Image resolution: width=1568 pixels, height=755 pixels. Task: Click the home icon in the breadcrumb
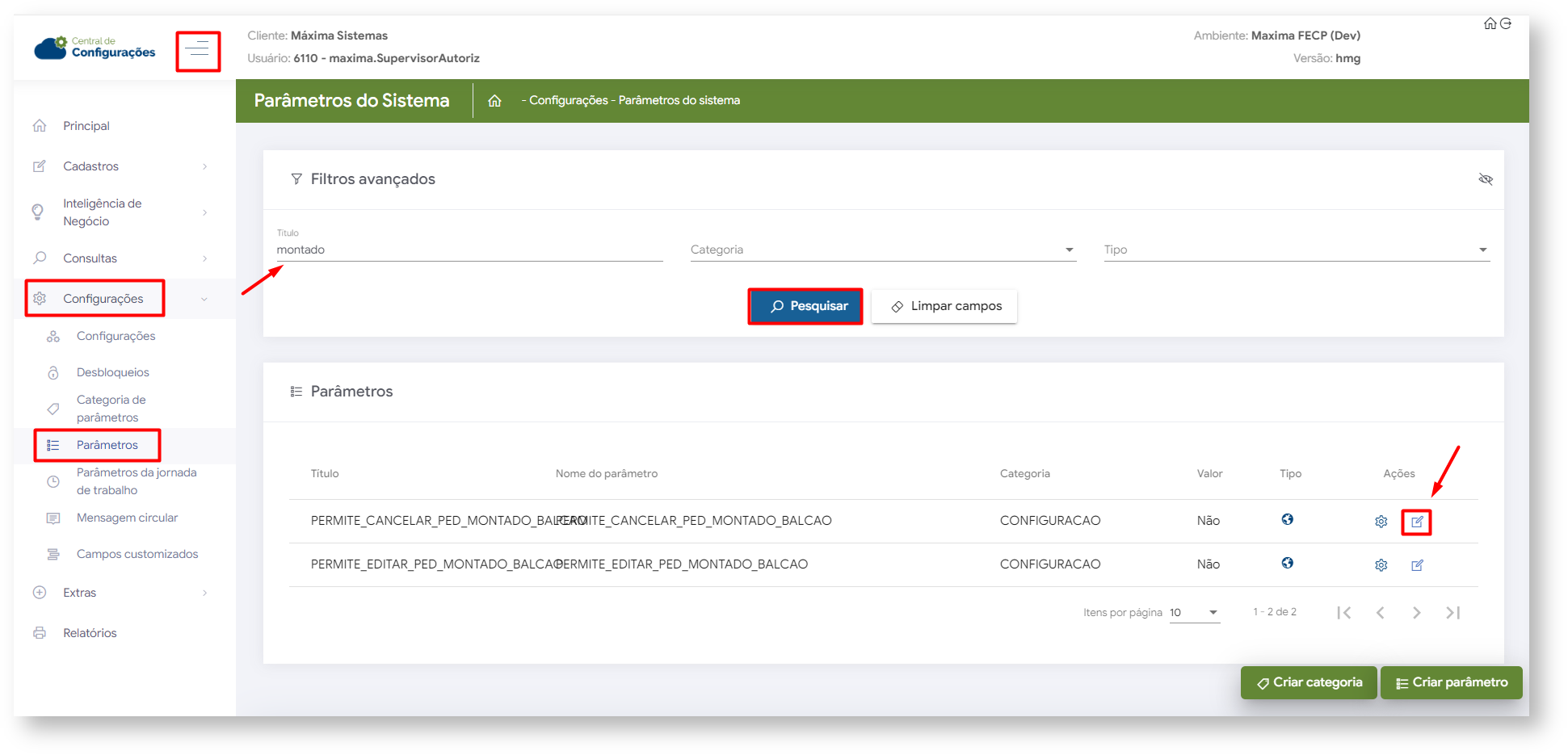tap(494, 101)
